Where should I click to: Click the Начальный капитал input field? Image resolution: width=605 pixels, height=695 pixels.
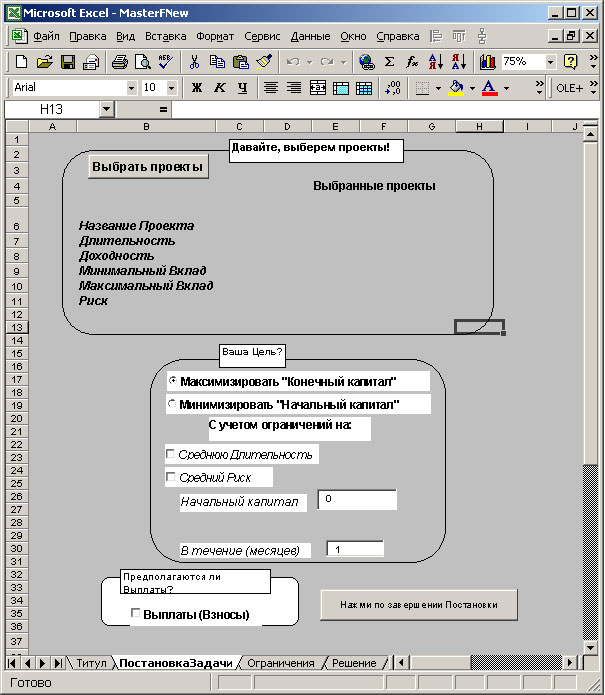click(357, 499)
